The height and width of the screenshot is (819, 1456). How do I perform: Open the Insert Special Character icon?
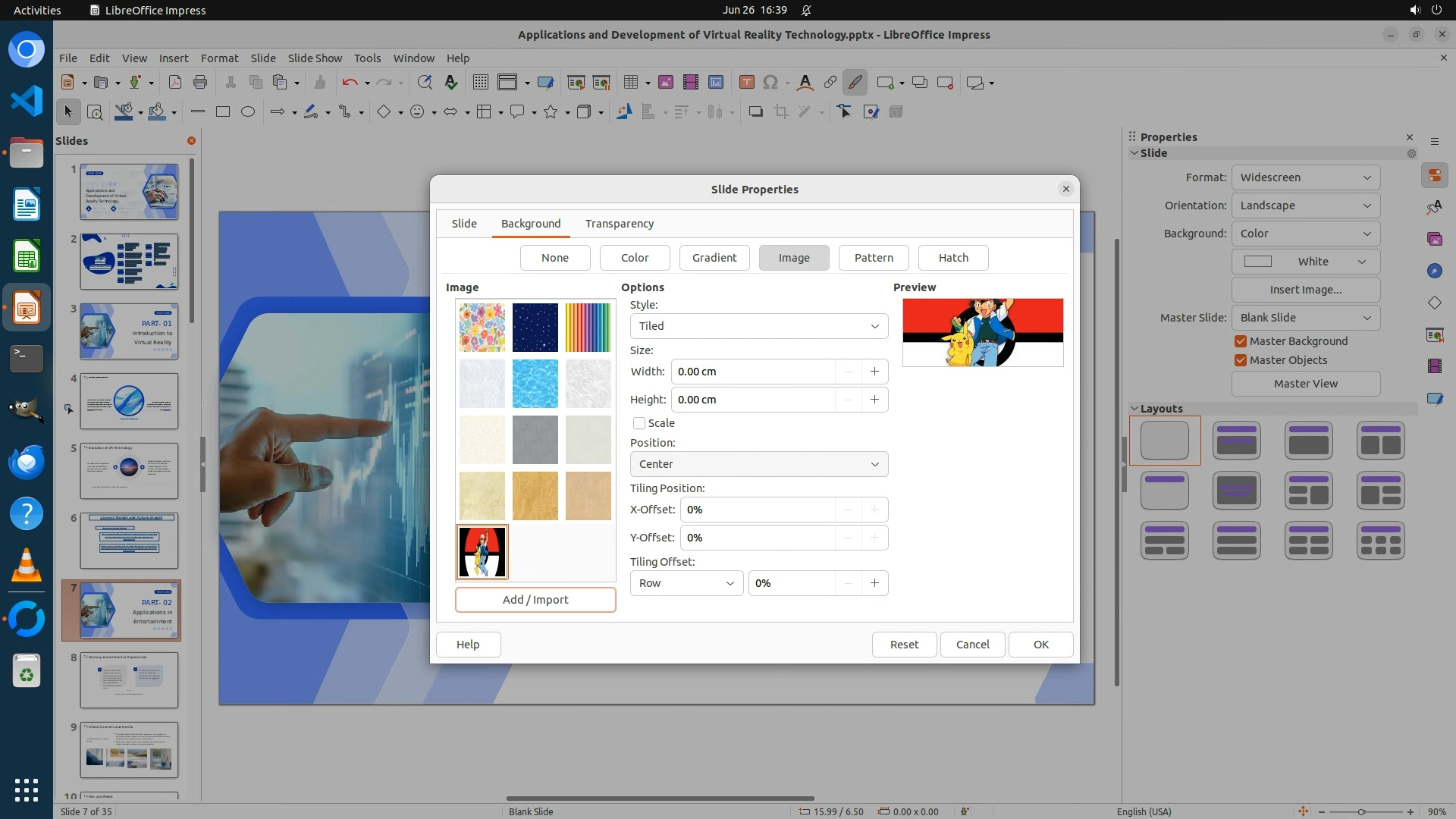pos(770,82)
